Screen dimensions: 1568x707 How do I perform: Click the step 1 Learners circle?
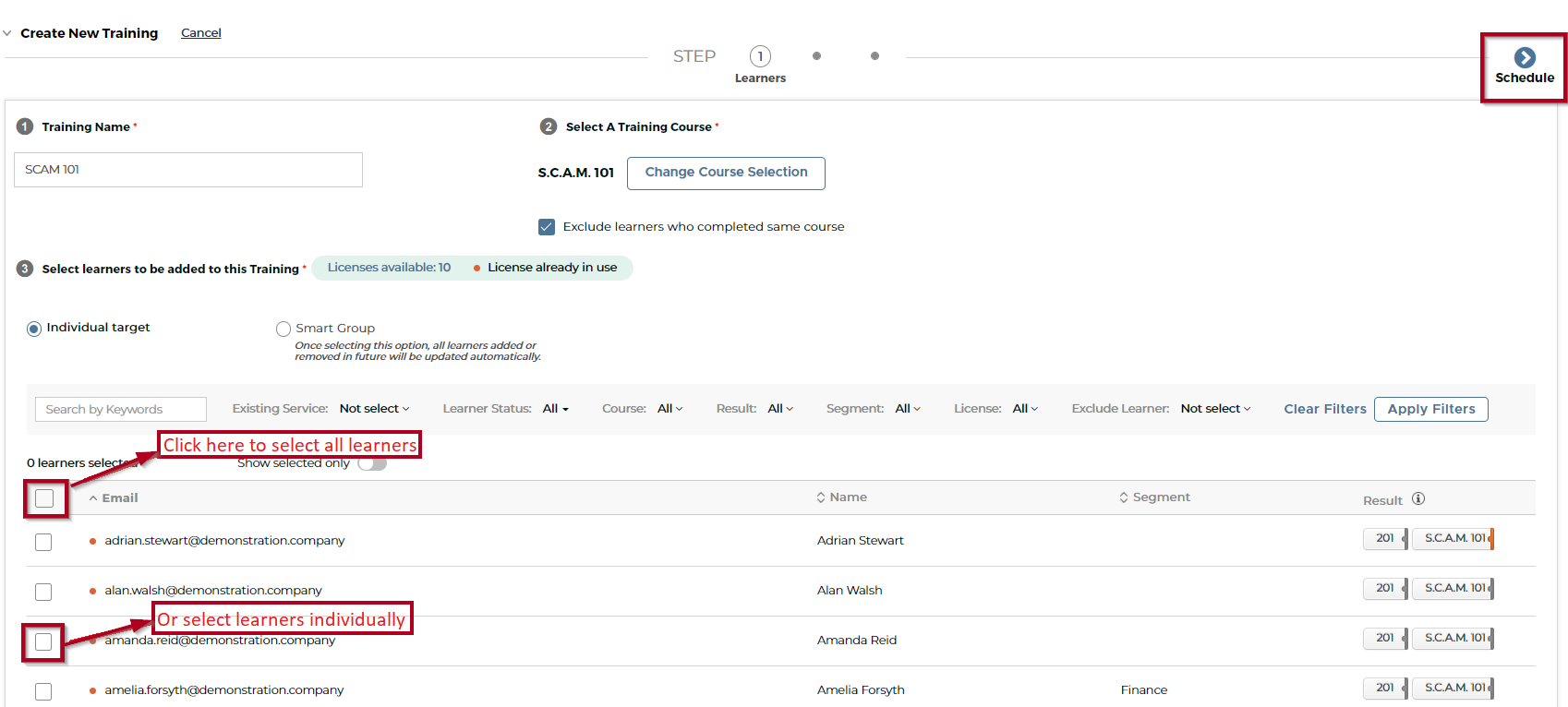[x=760, y=56]
